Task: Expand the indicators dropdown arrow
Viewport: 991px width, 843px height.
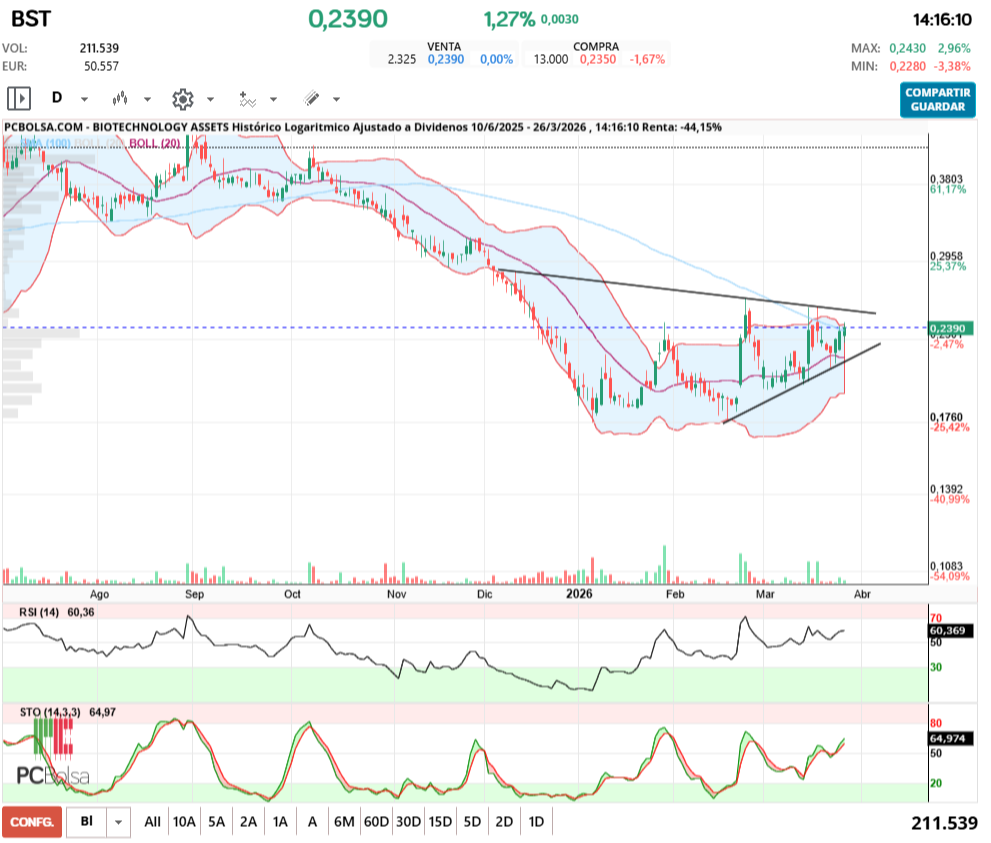Action: [273, 100]
